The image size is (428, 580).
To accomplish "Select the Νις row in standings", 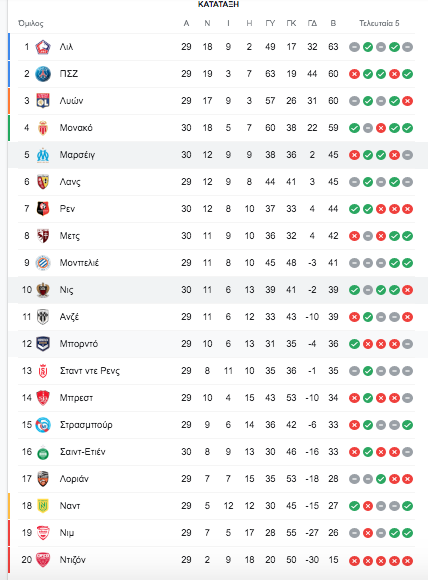I will click(216, 290).
